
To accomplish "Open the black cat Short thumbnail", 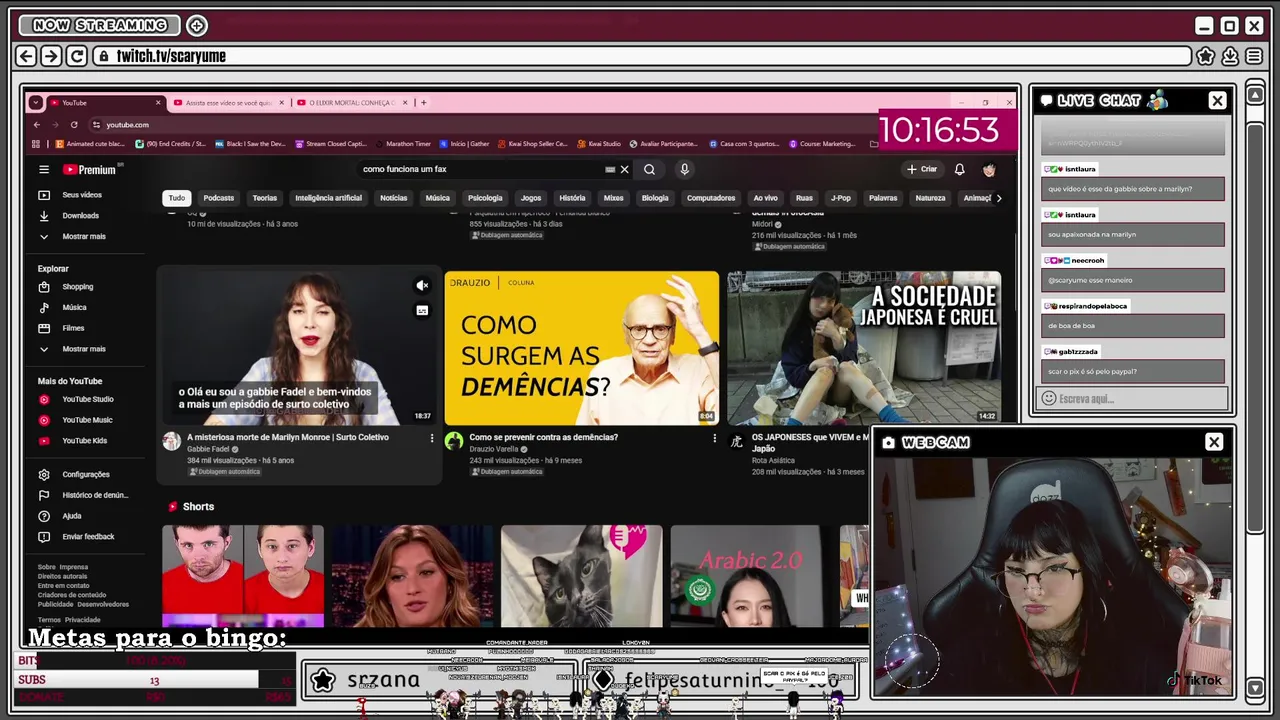I will pos(581,576).
